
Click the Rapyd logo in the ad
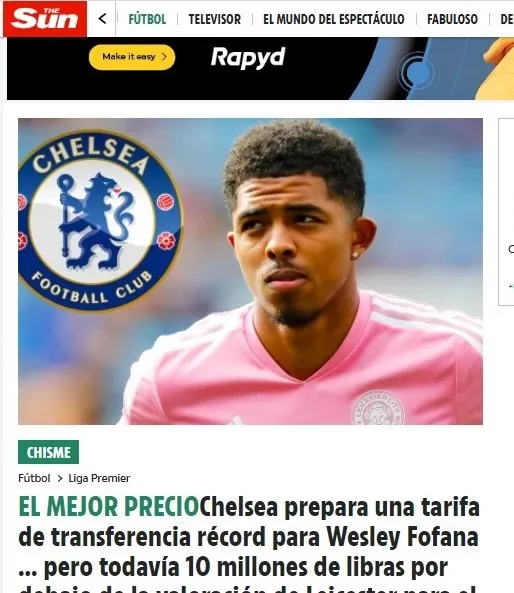point(248,57)
